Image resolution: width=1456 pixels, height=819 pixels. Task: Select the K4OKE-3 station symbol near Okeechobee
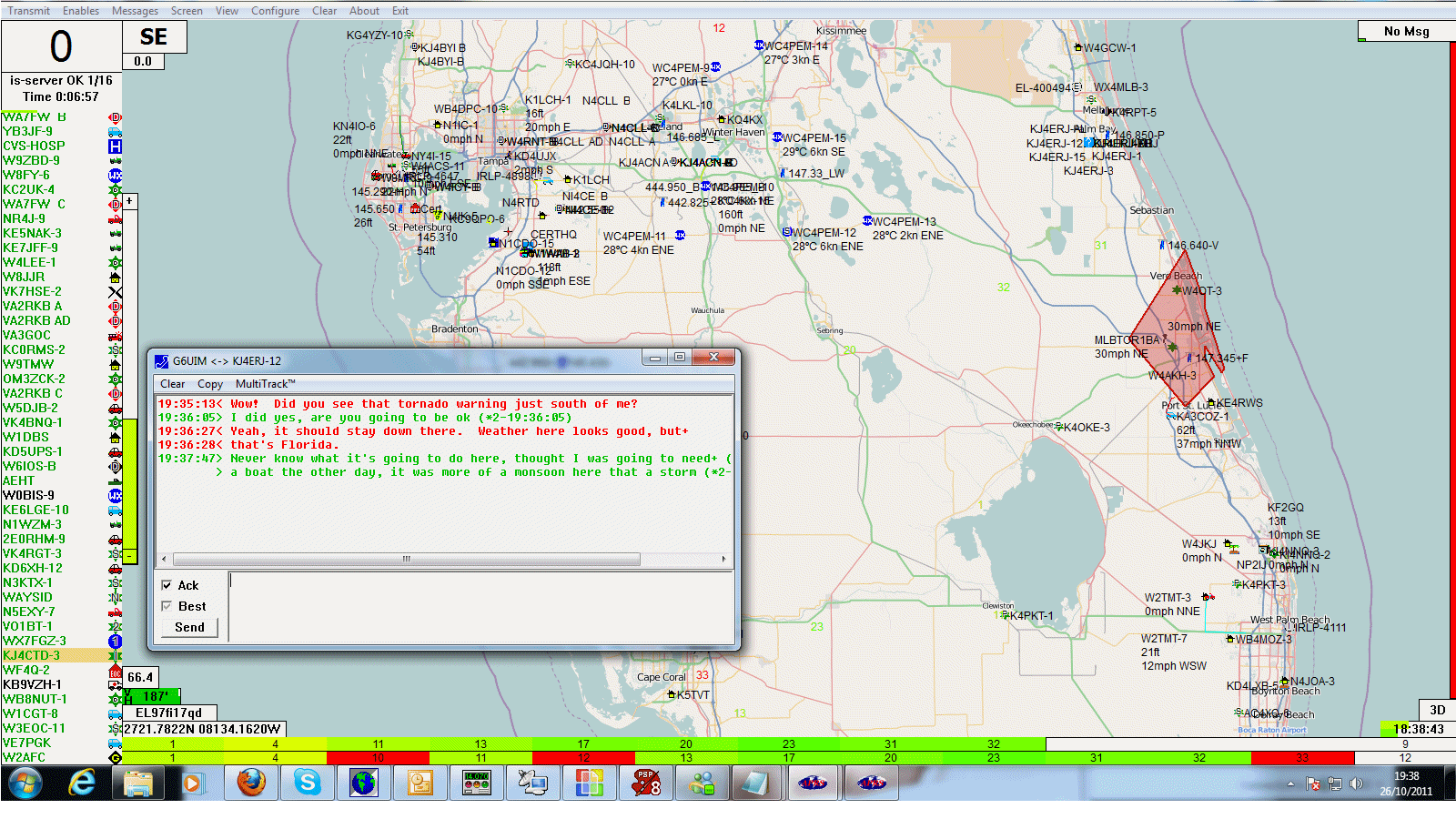(1059, 426)
